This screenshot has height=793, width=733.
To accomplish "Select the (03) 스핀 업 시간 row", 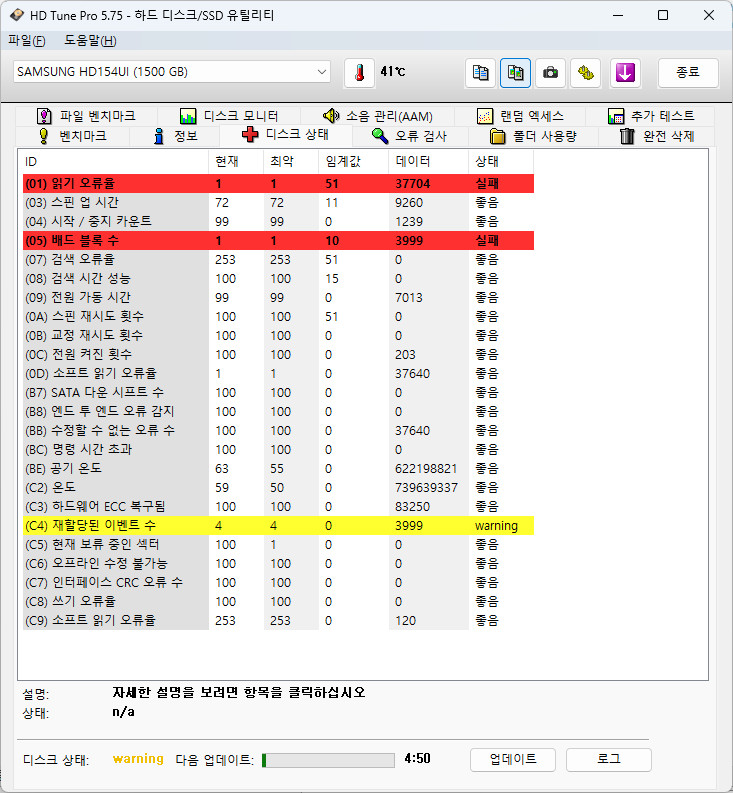I will 278,203.
